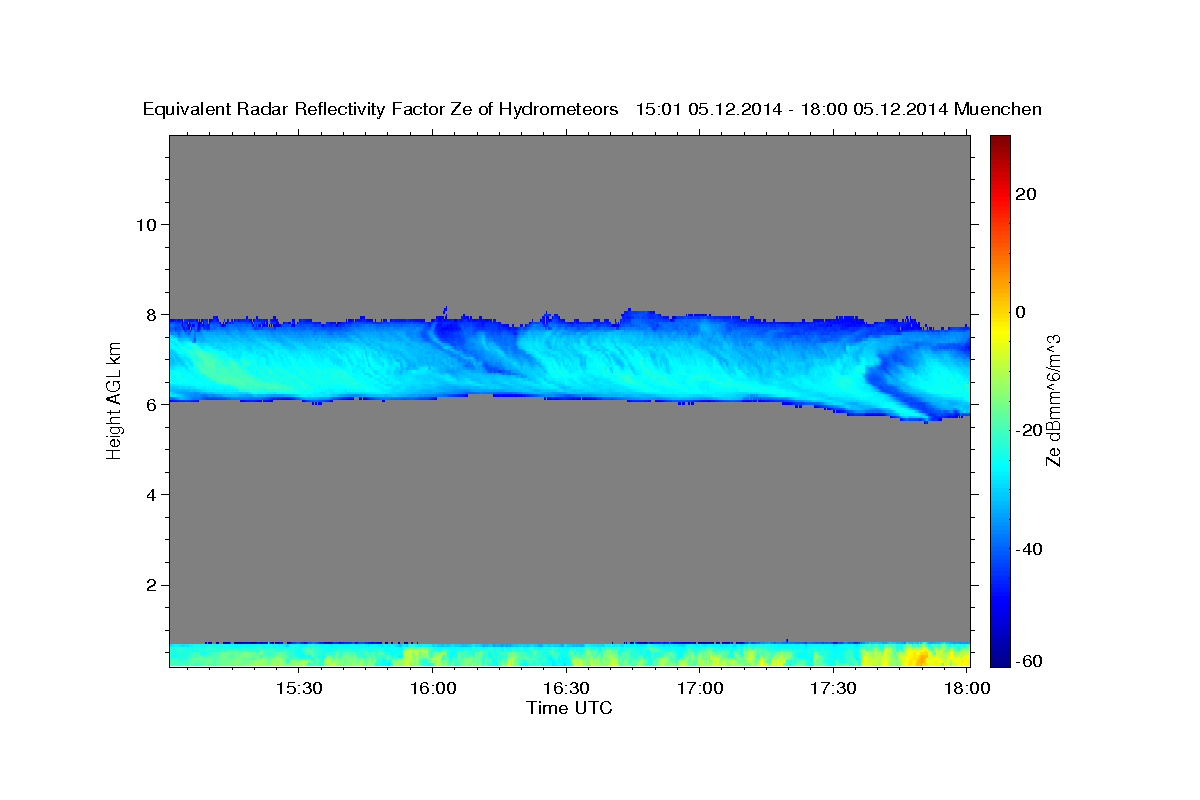
Task: Click the time tick label '17:30'
Action: point(834,689)
